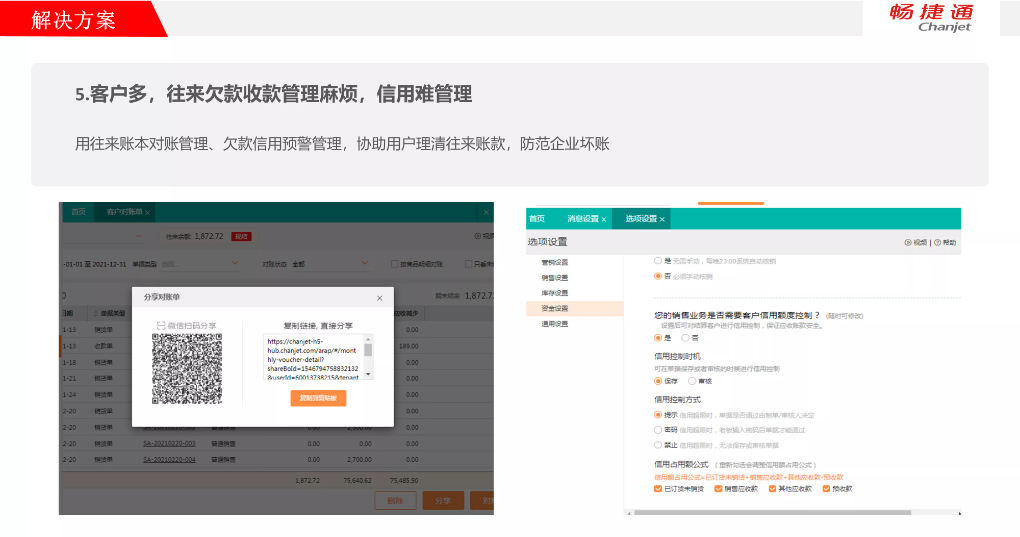Viewport: 1020px width, 537px height.
Task: Uncheck 已订货未销货 checkbox
Action: 658,489
